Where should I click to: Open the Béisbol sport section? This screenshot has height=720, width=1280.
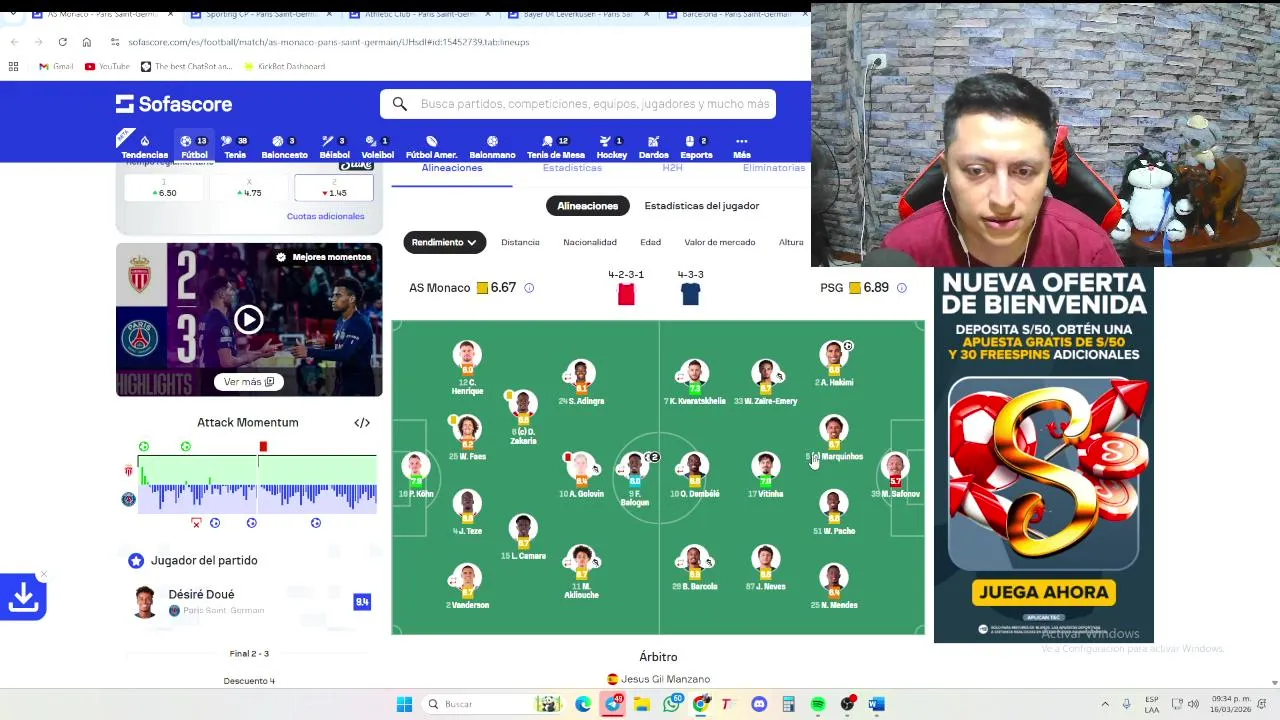[x=334, y=147]
